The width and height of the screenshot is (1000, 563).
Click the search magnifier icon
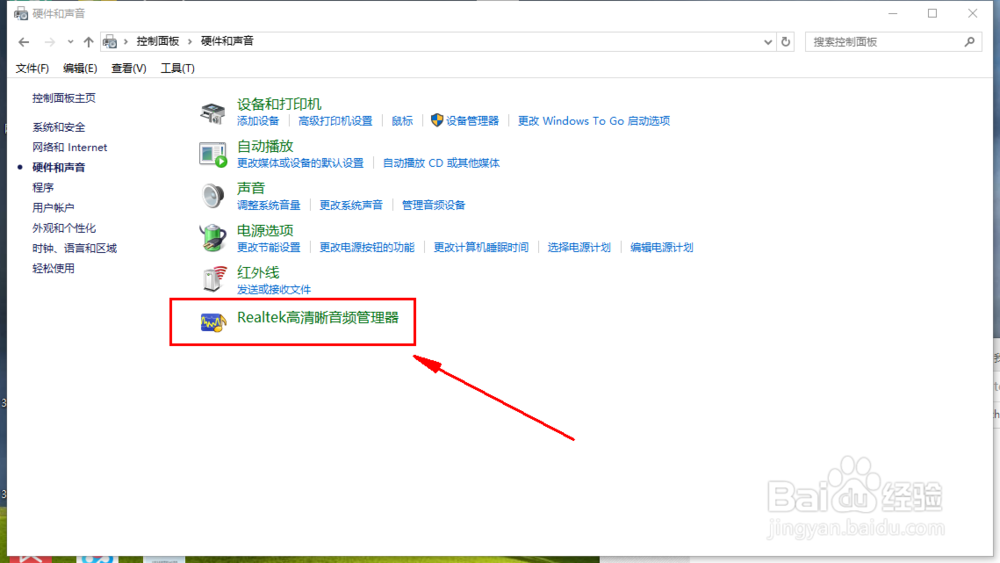(969, 42)
